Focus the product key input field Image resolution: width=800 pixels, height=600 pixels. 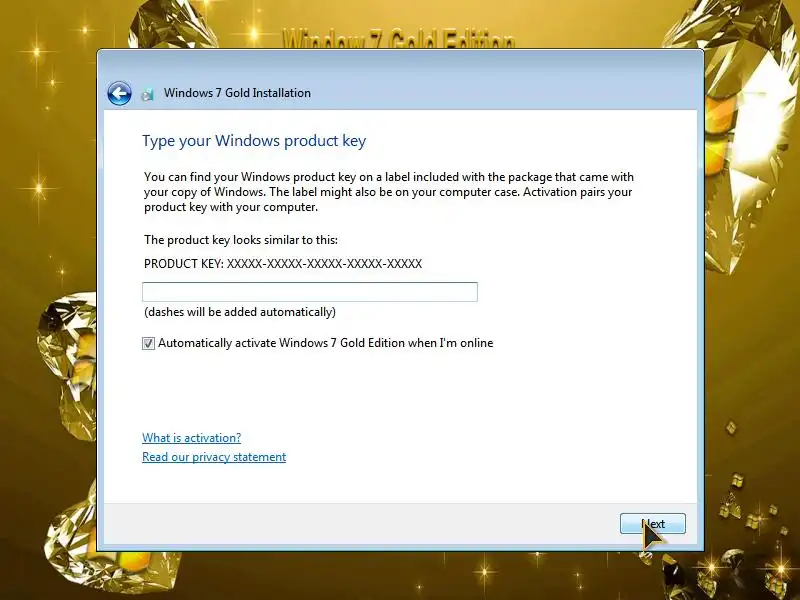pos(310,292)
